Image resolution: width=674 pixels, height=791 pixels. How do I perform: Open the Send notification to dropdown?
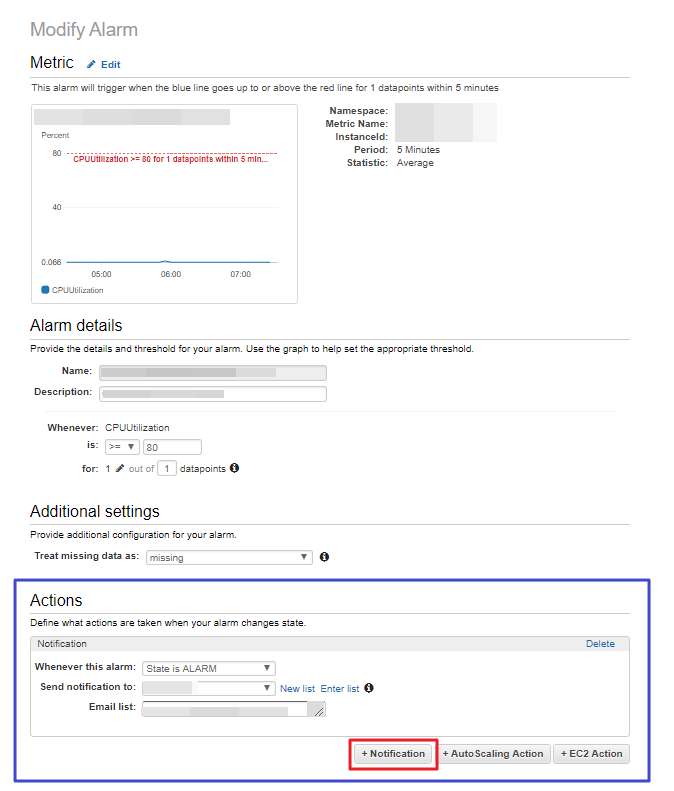[209, 688]
